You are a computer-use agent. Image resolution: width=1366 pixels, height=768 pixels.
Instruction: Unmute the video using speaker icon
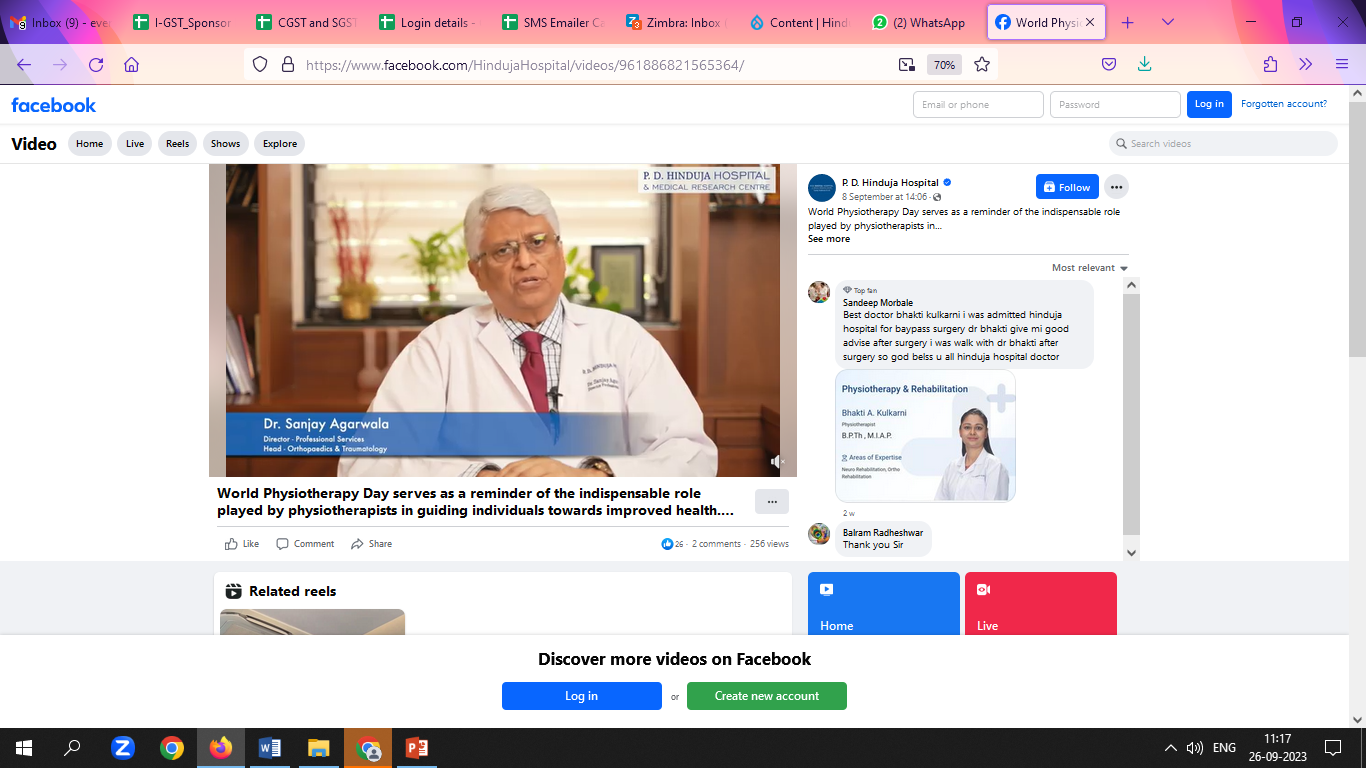[776, 461]
